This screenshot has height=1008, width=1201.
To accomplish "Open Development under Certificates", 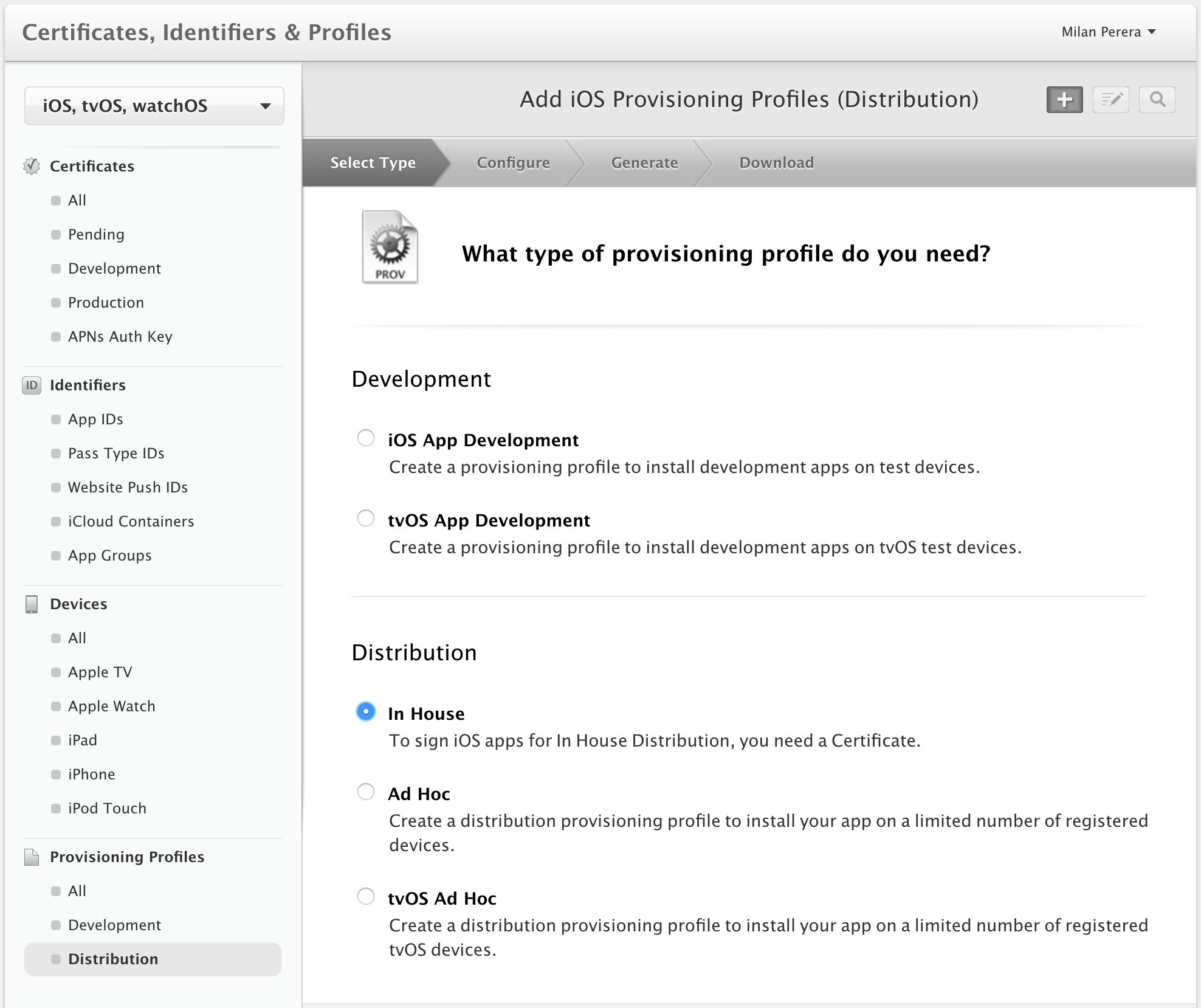I will (x=114, y=268).
